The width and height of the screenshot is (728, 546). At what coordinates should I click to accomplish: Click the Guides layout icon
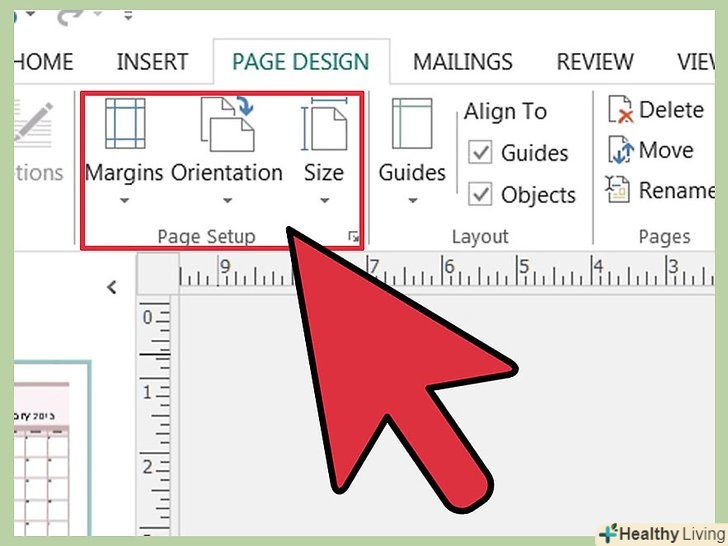point(412,123)
